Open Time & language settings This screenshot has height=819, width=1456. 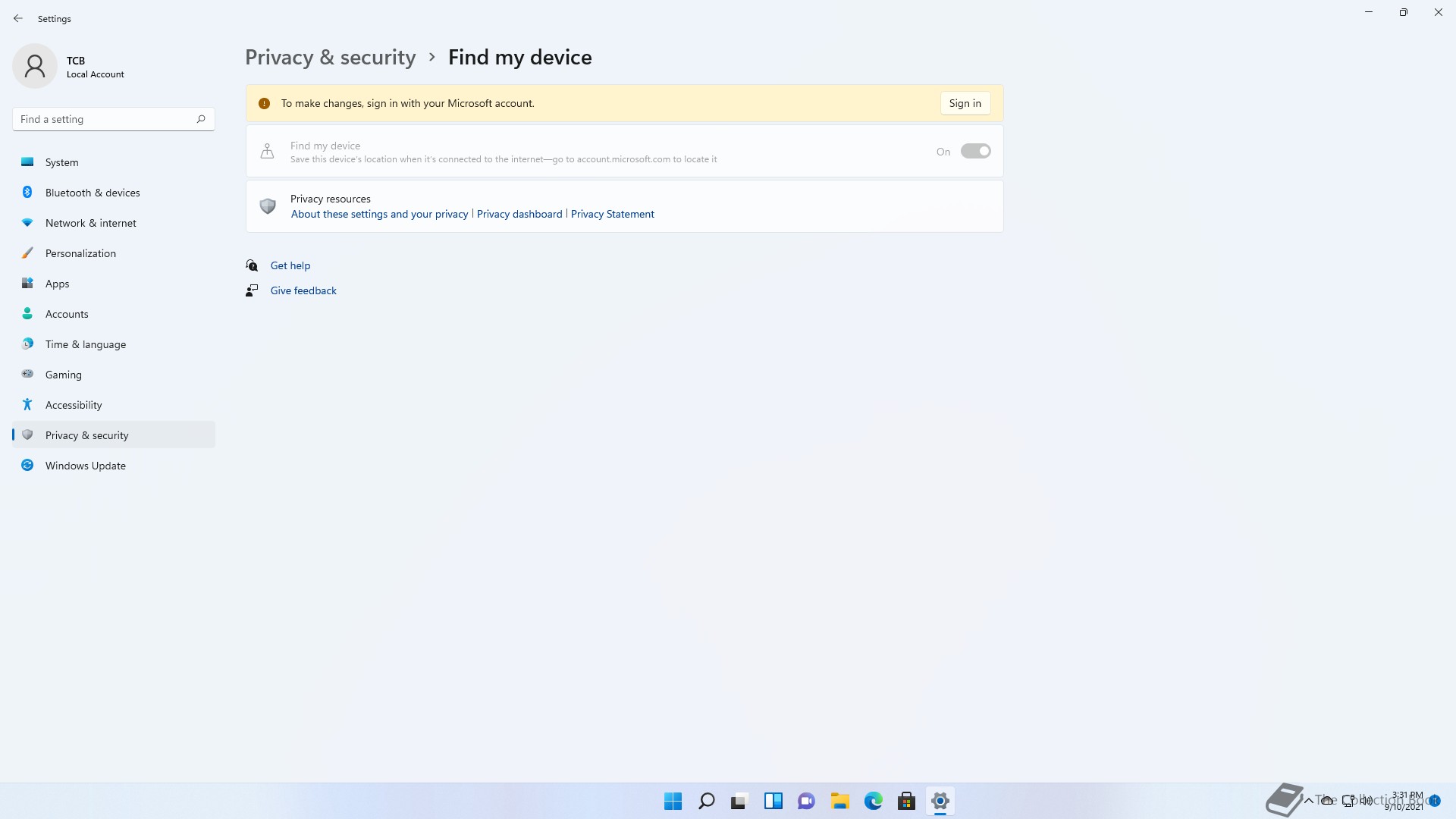click(x=114, y=344)
